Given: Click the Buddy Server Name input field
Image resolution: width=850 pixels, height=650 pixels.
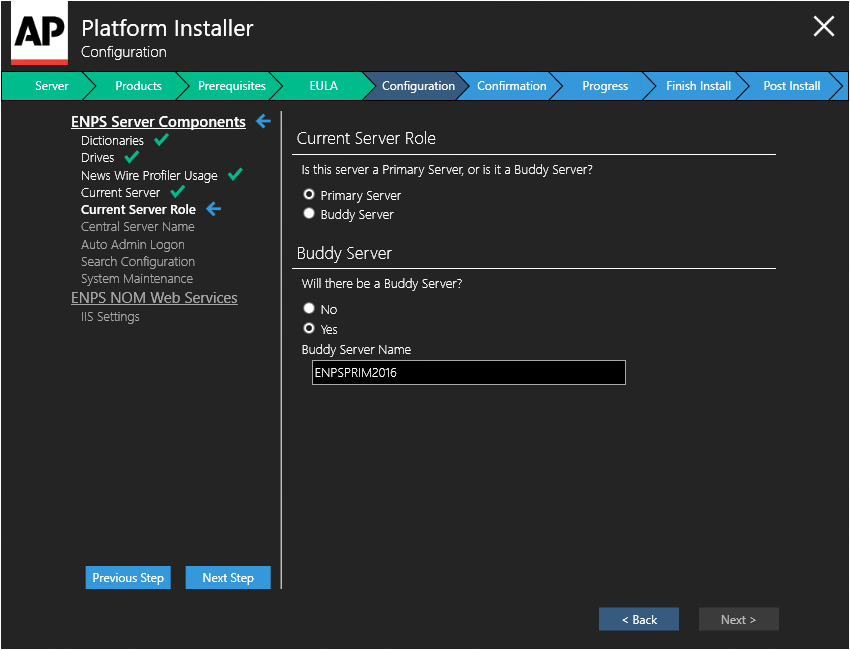Looking at the screenshot, I should 469,372.
